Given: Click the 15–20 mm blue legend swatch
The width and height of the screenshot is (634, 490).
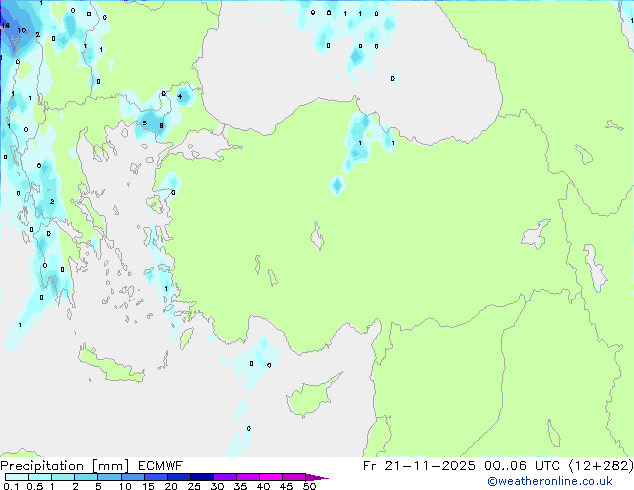Looking at the screenshot, I should (156, 477).
